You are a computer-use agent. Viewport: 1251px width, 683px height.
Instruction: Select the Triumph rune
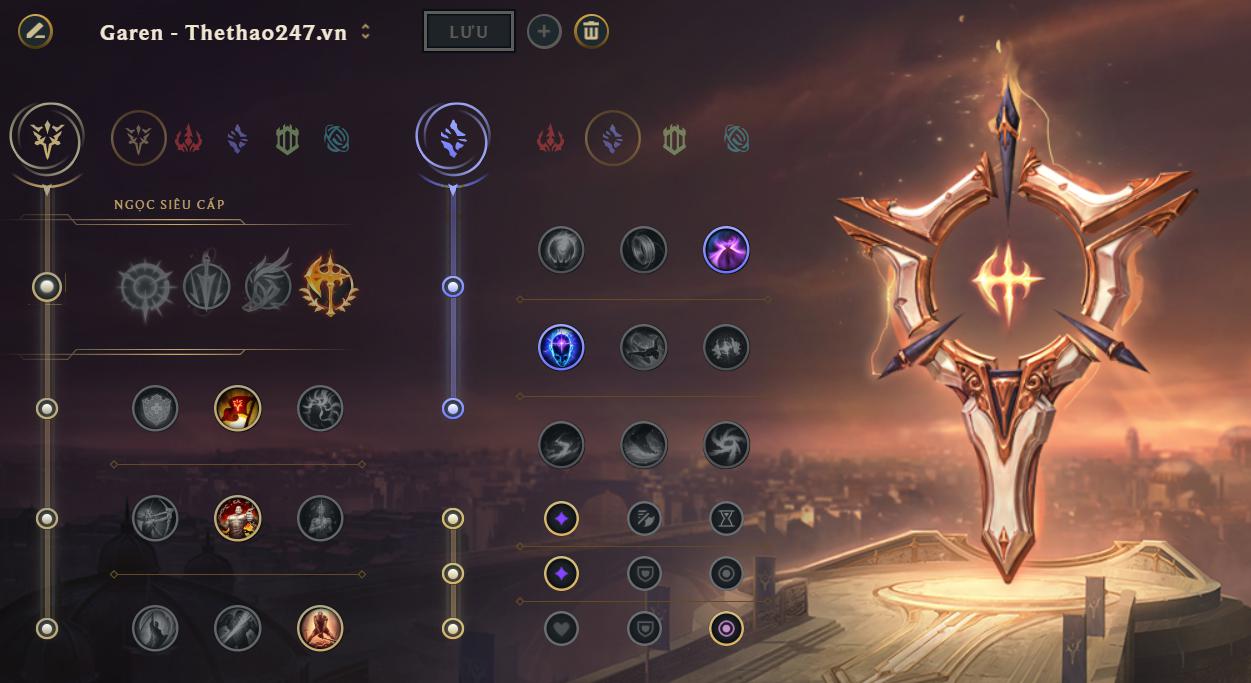click(238, 408)
